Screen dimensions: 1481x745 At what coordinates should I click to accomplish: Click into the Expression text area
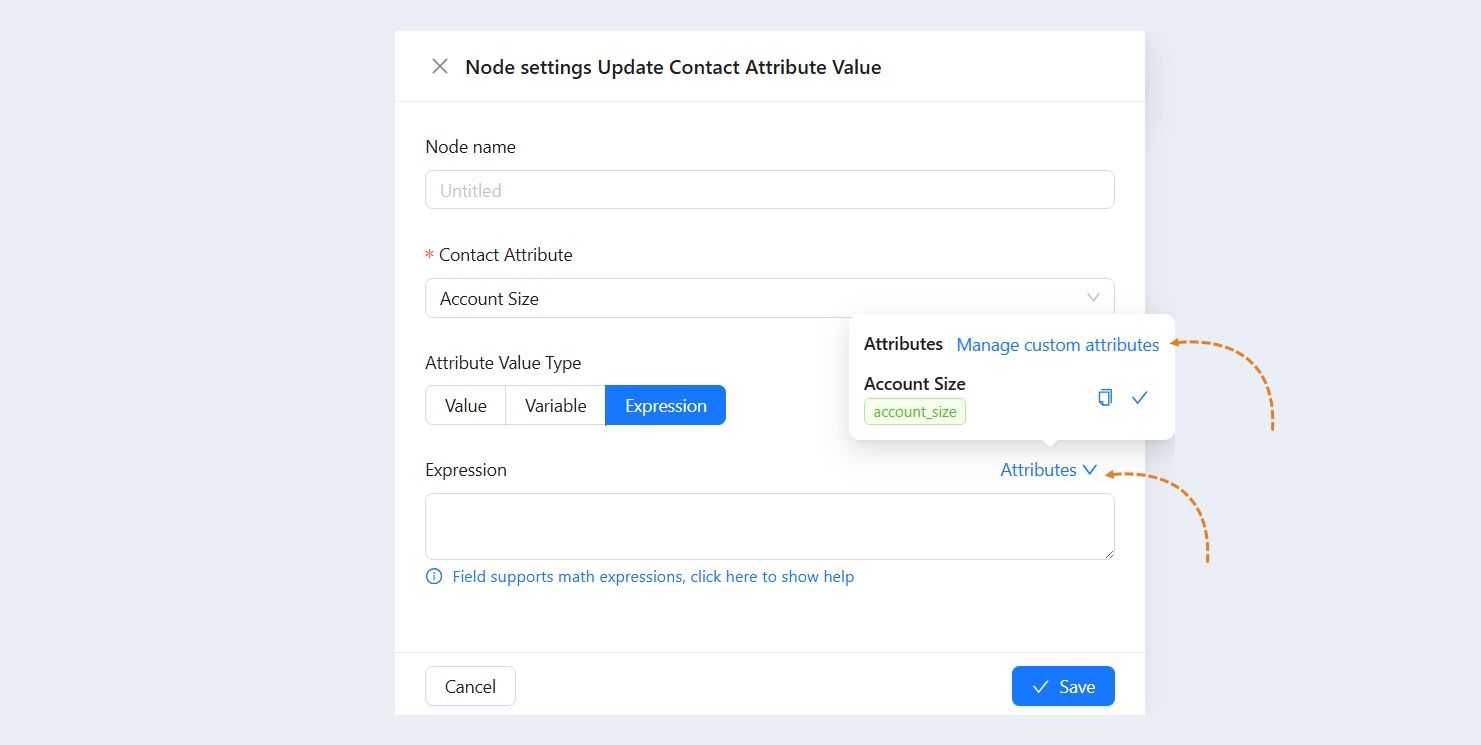pyautogui.click(x=770, y=526)
